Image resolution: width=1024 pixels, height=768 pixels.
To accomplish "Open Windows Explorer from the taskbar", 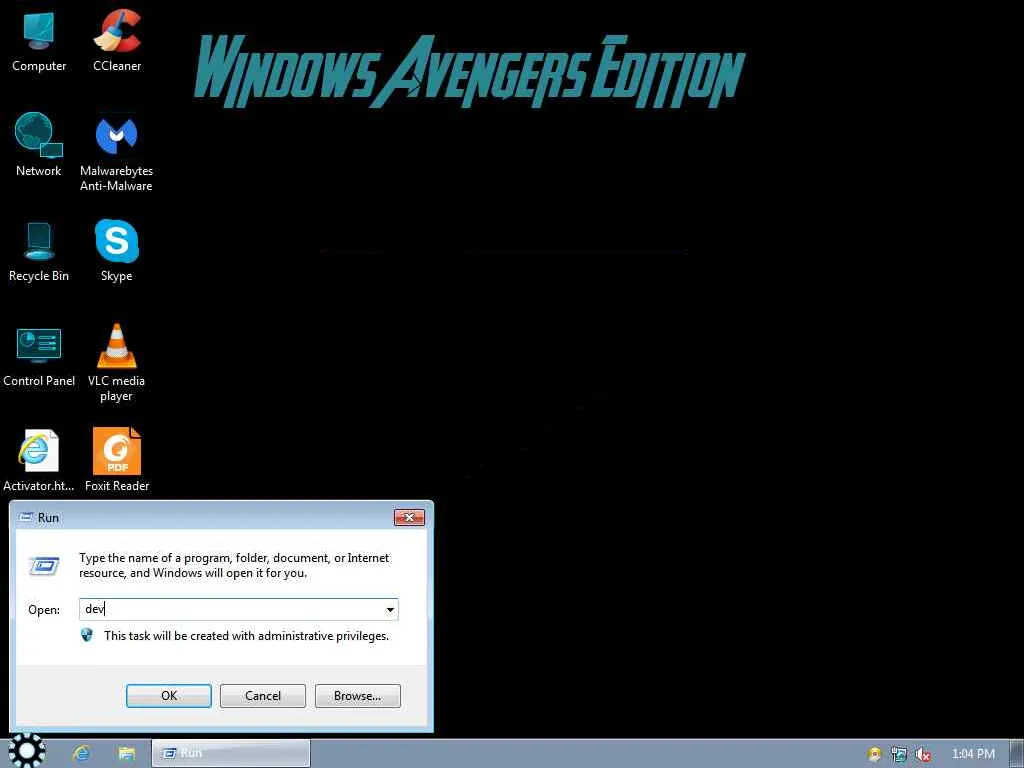I will tap(127, 753).
